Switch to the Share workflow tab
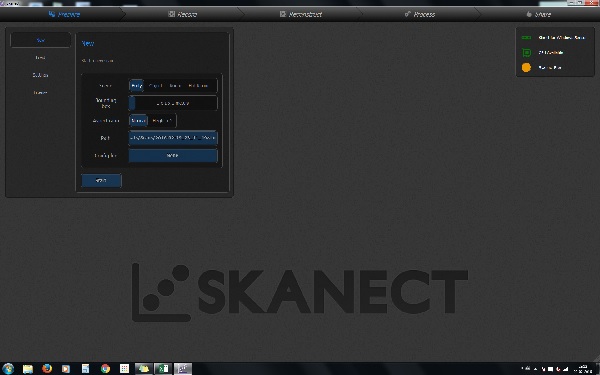This screenshot has width=600, height=375. (x=539, y=14)
